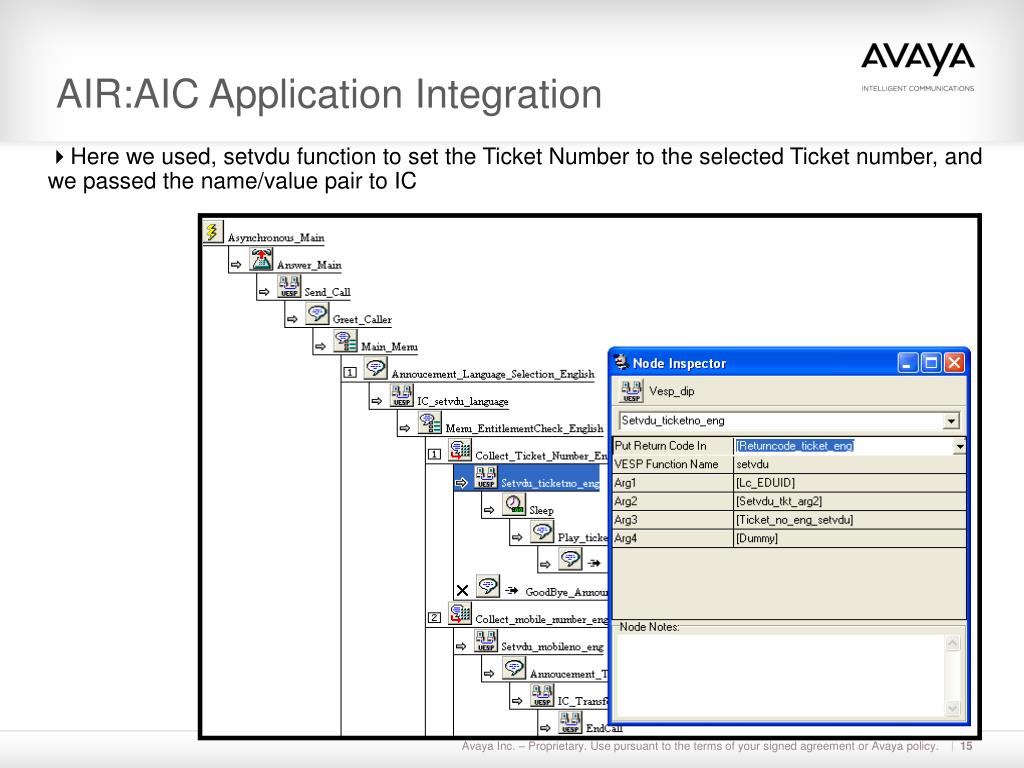1024x768 pixels.
Task: Select the Setvdu_ticketno_eng VESP icon
Action: 486,477
